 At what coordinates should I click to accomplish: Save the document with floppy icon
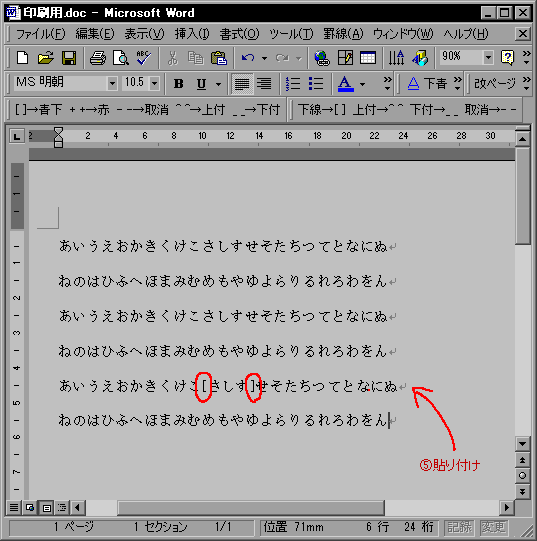(69, 58)
